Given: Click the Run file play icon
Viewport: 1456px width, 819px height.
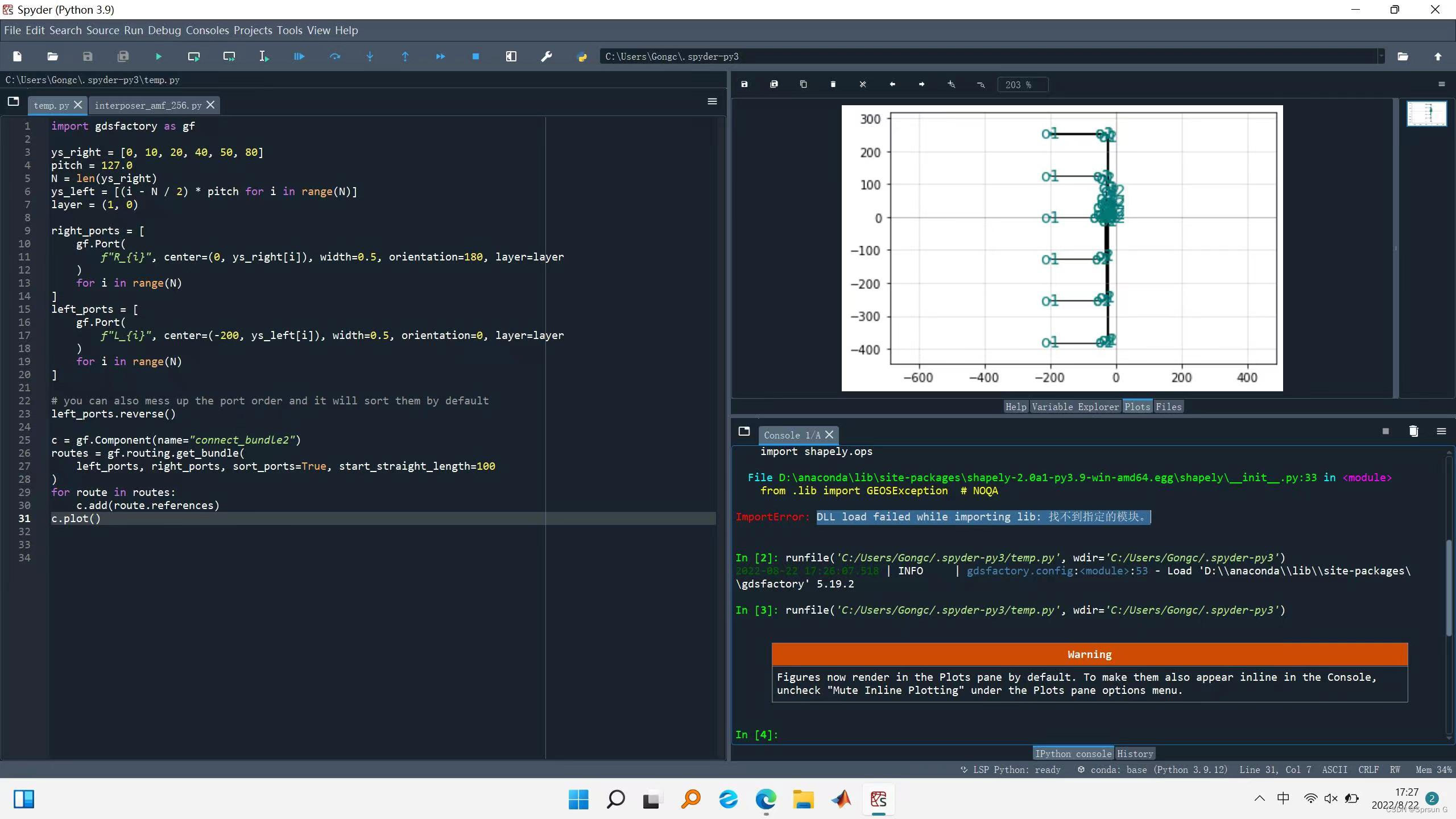Looking at the screenshot, I should pyautogui.click(x=158, y=56).
